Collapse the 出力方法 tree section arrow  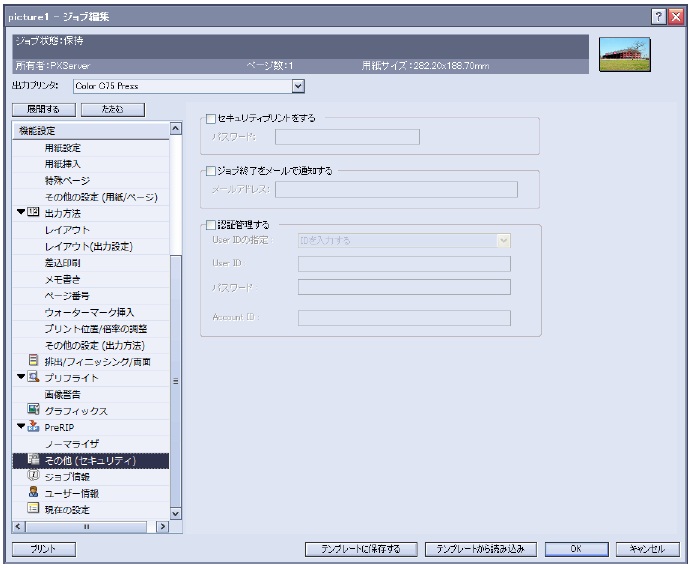(x=21, y=213)
